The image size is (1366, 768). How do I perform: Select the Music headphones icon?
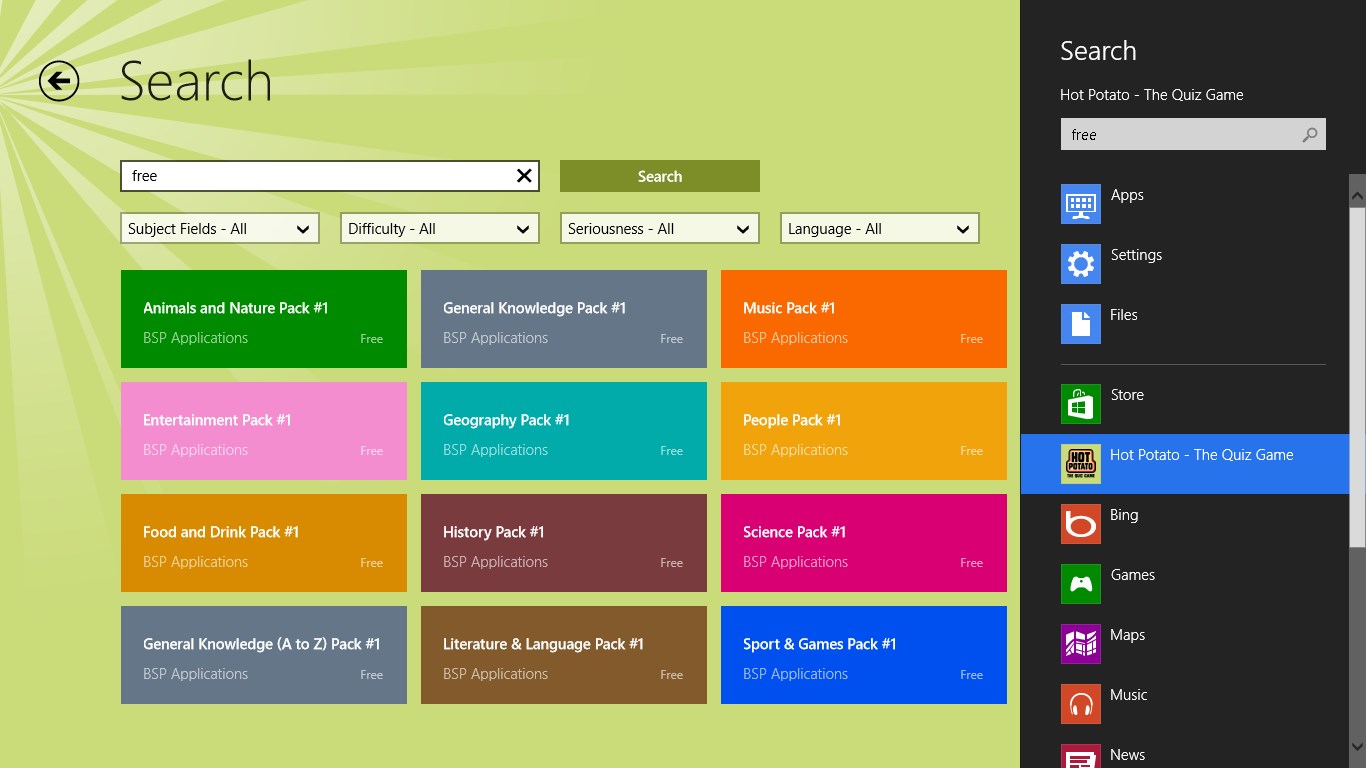click(1081, 704)
